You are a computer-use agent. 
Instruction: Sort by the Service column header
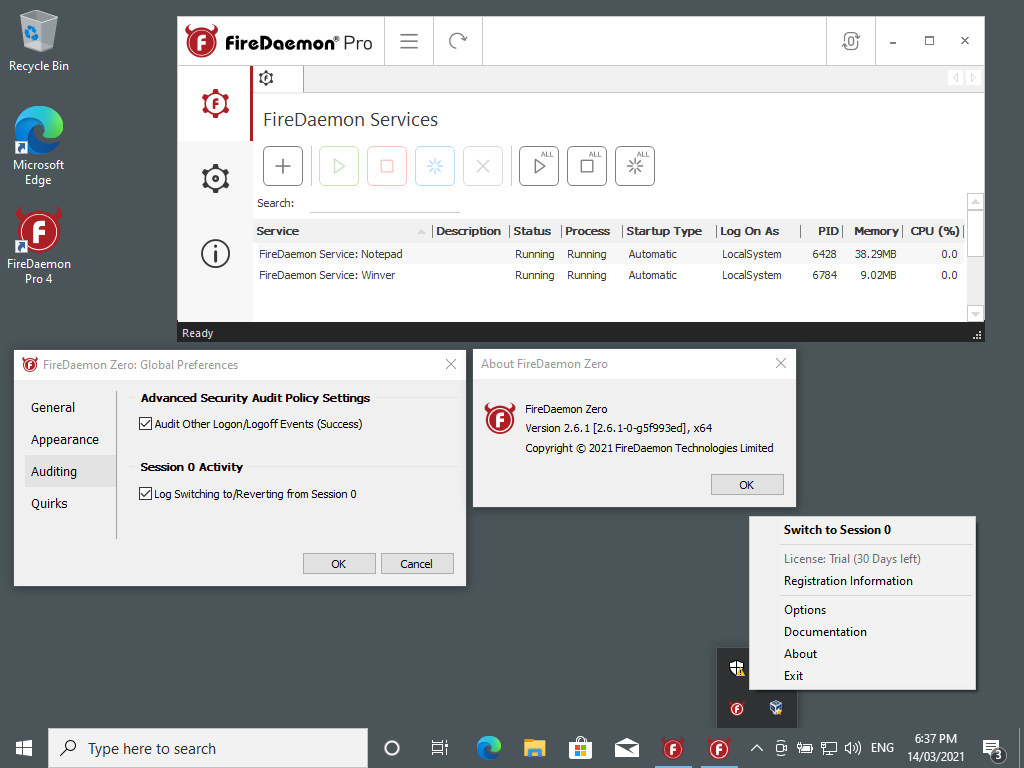(x=341, y=231)
